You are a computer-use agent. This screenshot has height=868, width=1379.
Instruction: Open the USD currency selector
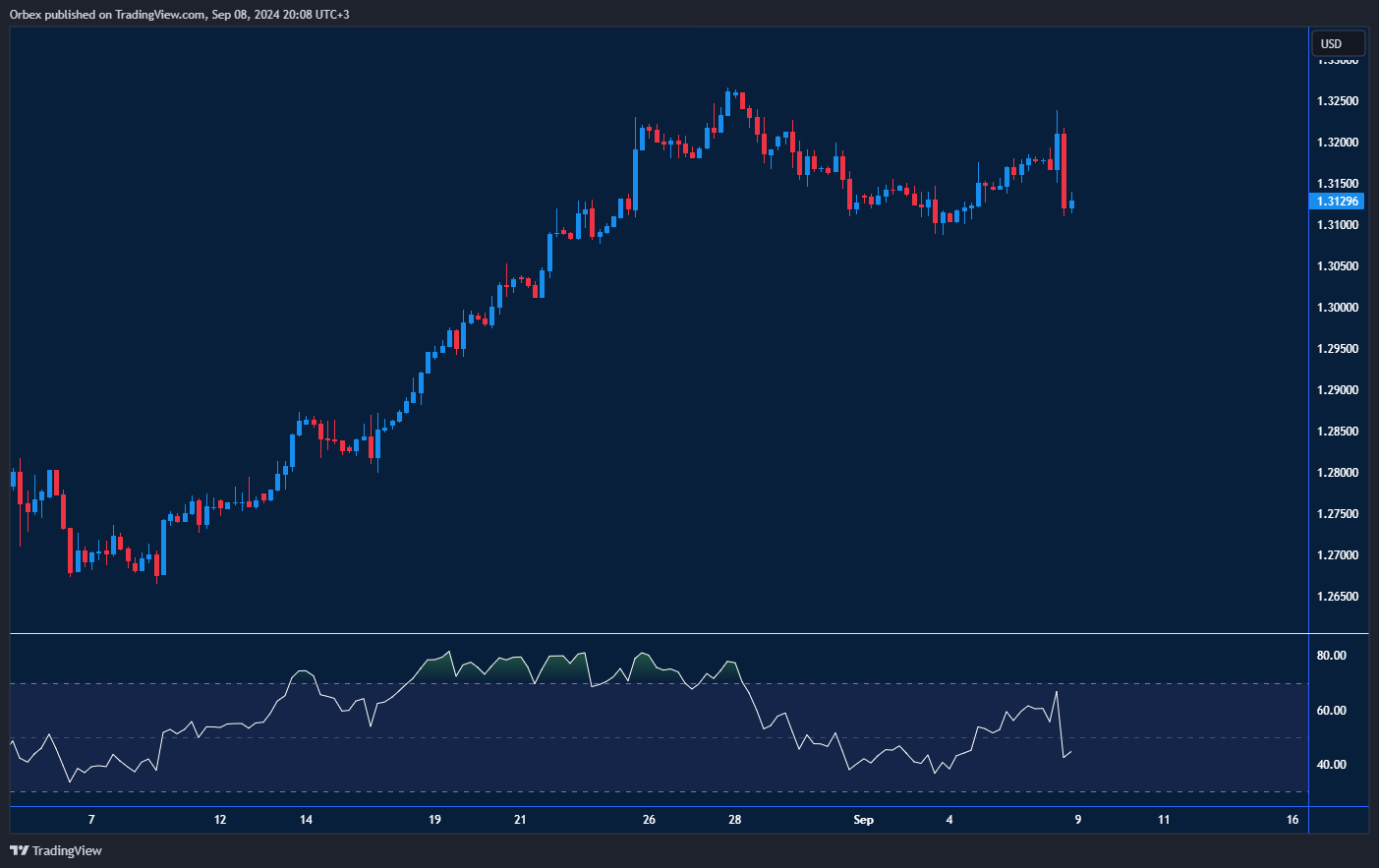click(x=1338, y=43)
